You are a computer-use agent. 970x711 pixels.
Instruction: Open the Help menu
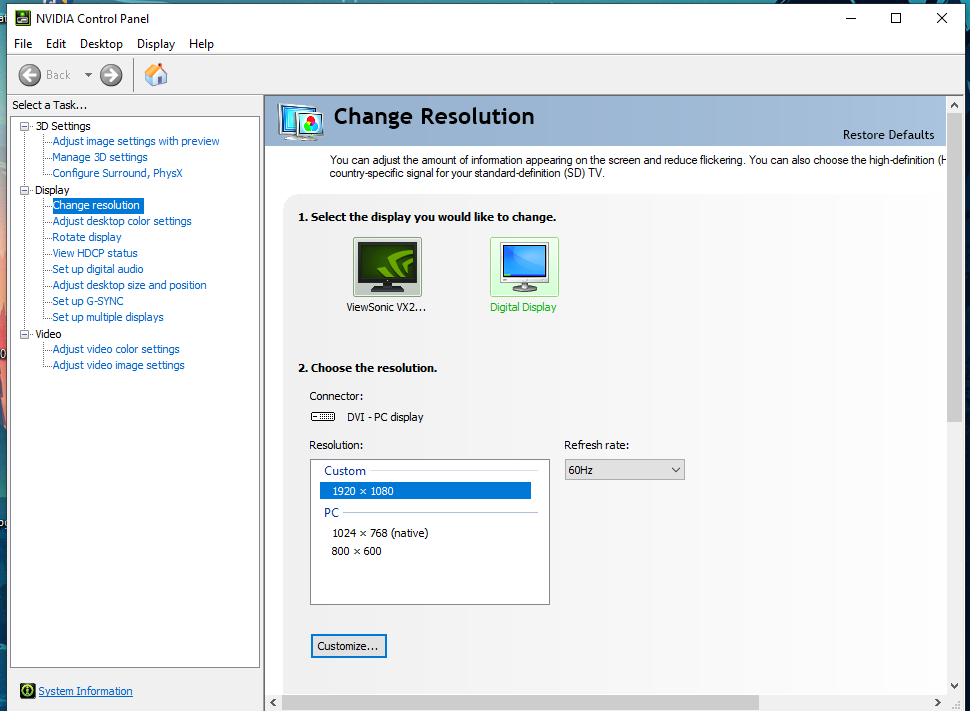202,44
